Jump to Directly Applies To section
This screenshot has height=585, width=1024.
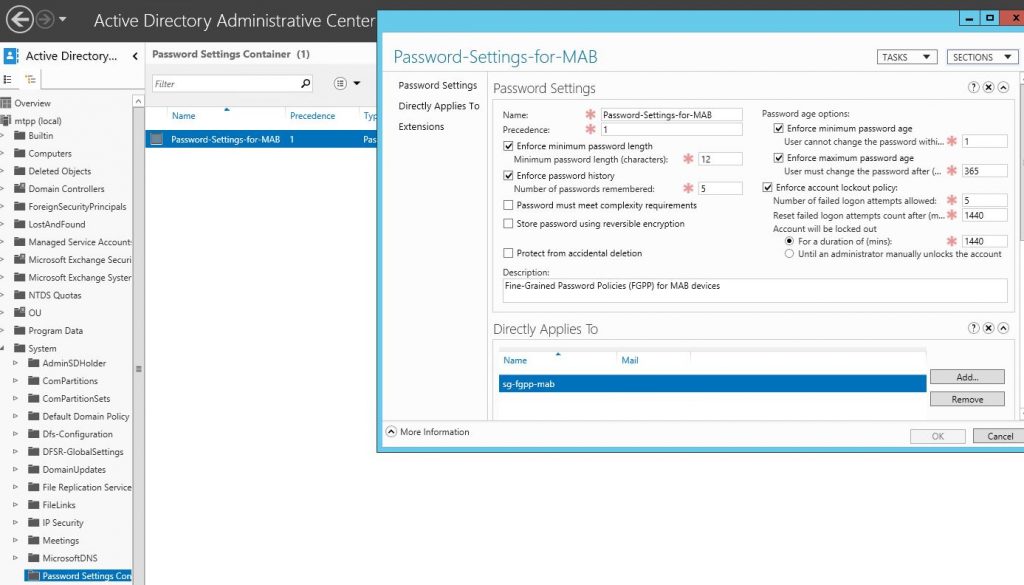tap(439, 106)
